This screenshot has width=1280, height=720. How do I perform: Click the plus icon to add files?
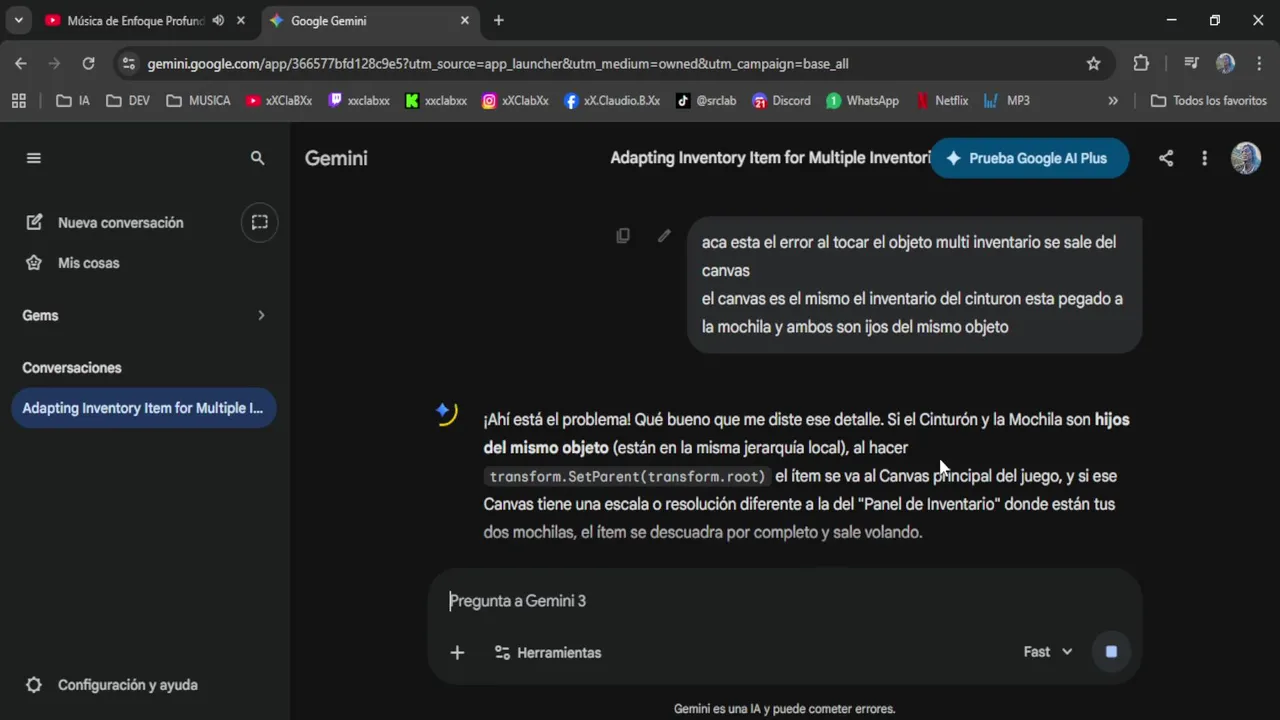click(x=457, y=652)
